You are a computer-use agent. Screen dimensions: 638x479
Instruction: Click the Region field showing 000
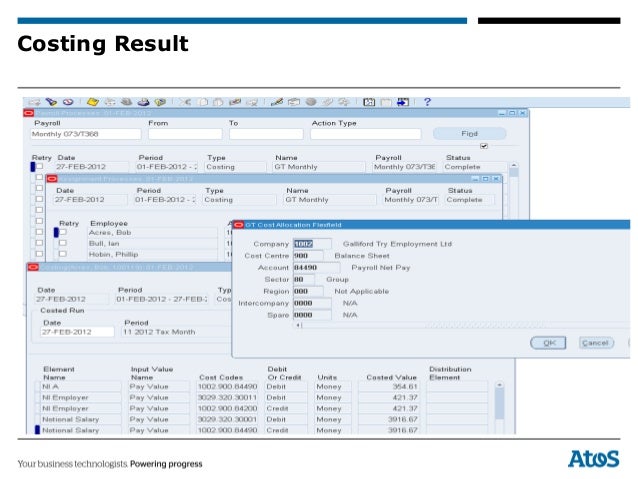(308, 291)
